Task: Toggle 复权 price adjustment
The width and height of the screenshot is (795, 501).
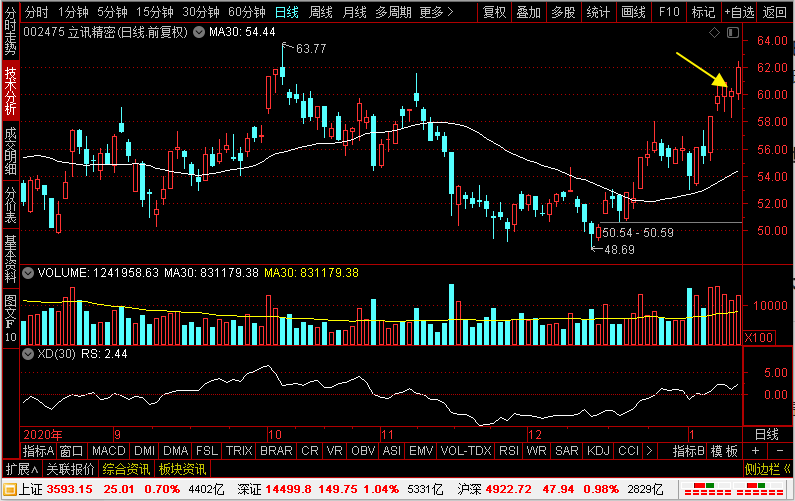Action: pos(494,12)
